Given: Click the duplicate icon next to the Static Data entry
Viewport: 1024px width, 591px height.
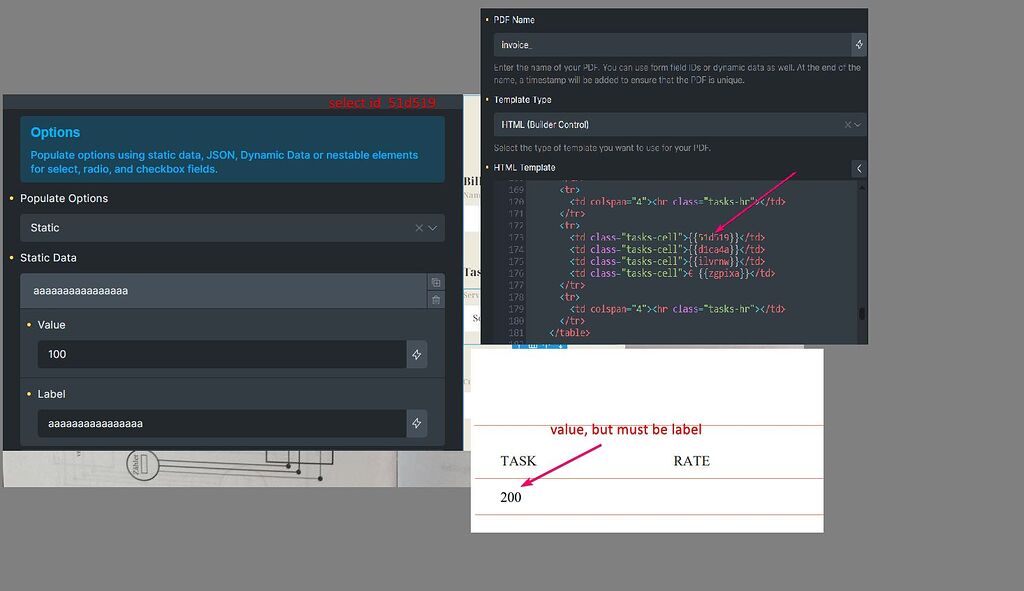Looking at the screenshot, I should tap(436, 282).
